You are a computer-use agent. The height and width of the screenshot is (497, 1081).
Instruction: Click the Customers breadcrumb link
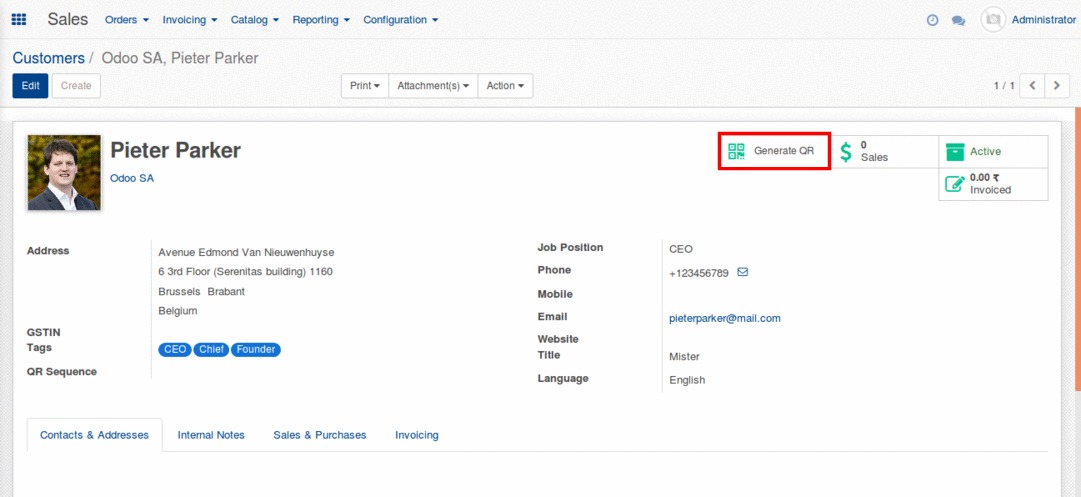click(x=48, y=58)
